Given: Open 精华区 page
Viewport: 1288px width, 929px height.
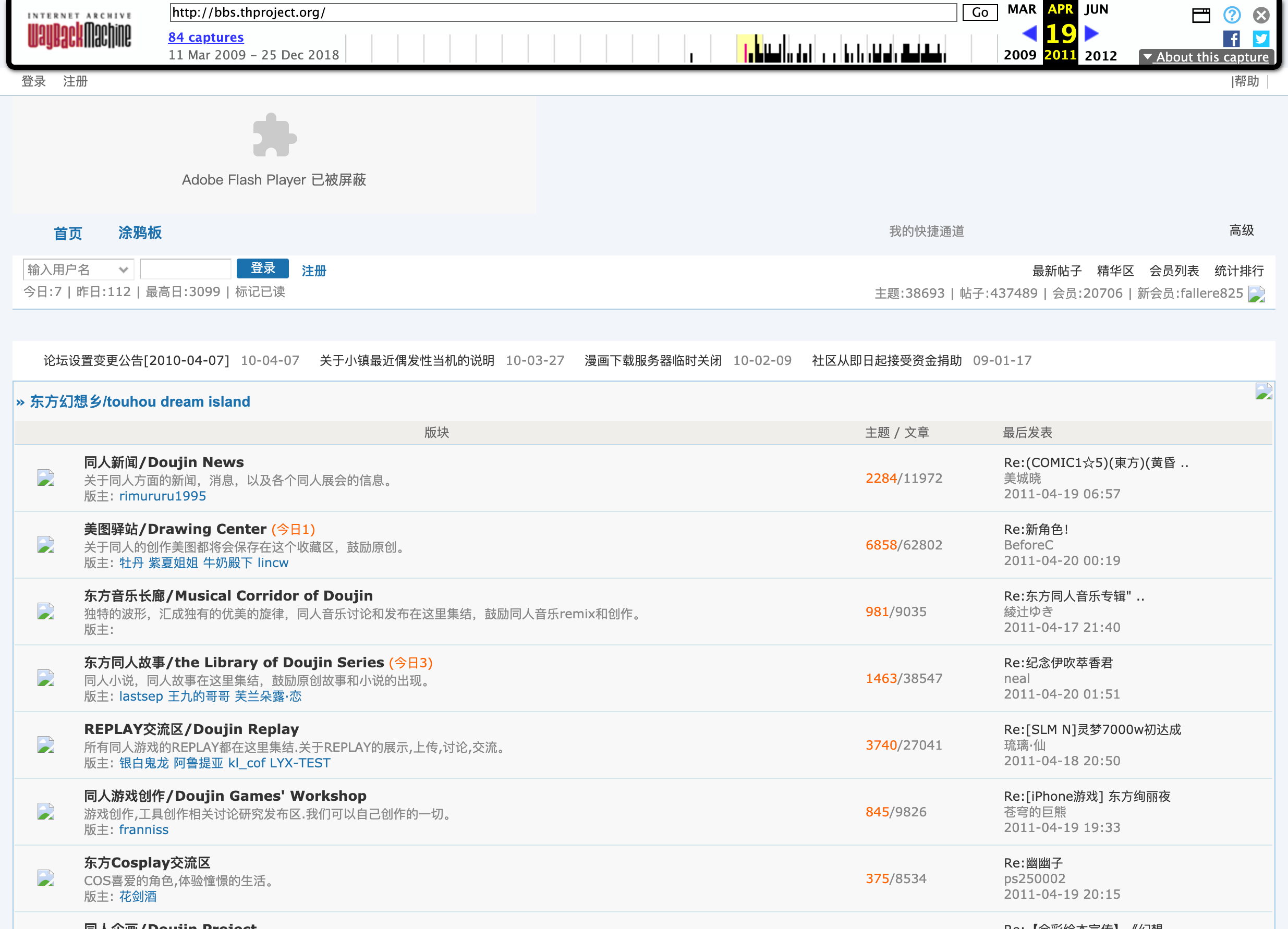Looking at the screenshot, I should 1115,271.
